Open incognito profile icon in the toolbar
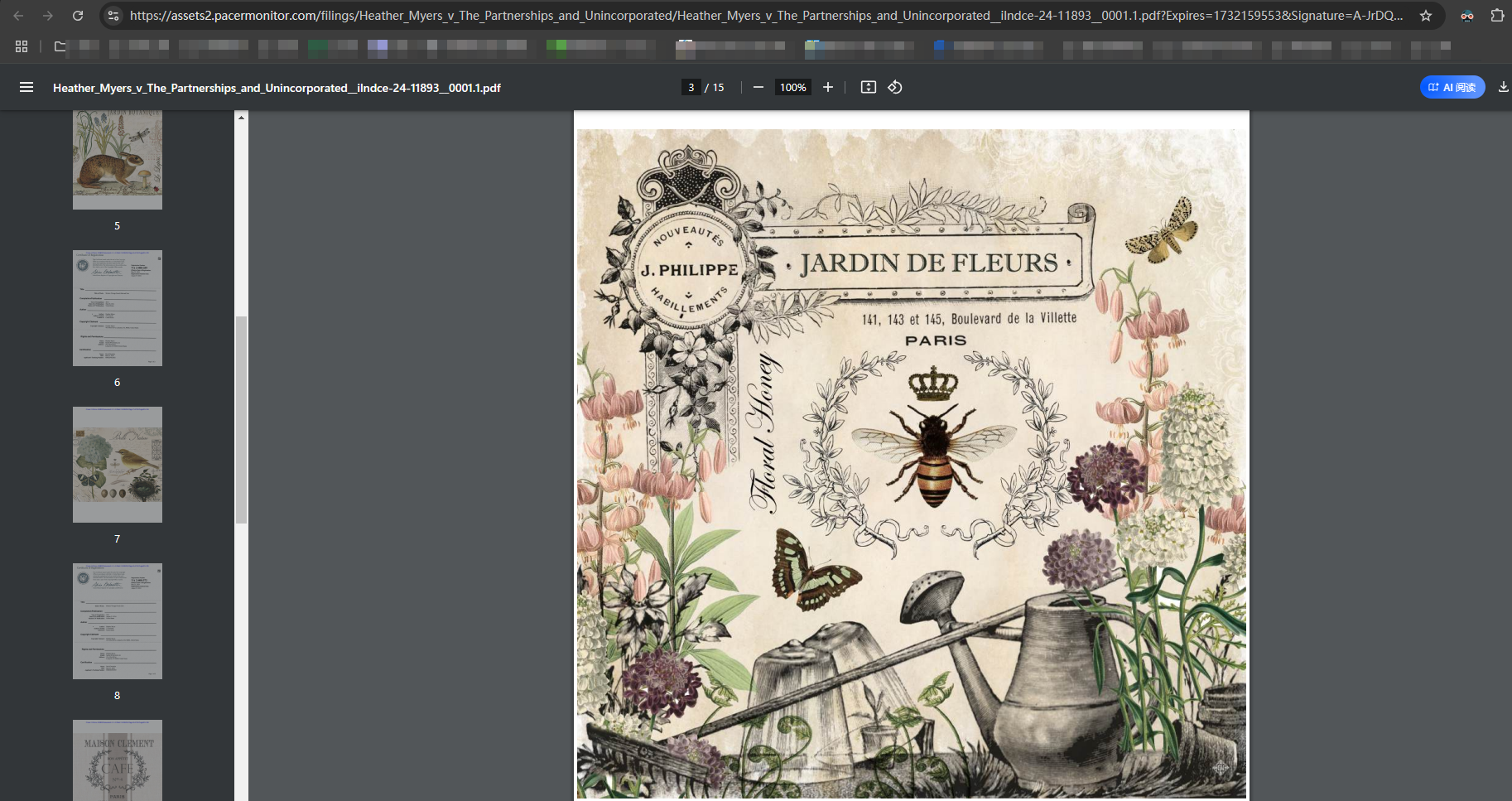The image size is (1512, 801). pos(1467,16)
